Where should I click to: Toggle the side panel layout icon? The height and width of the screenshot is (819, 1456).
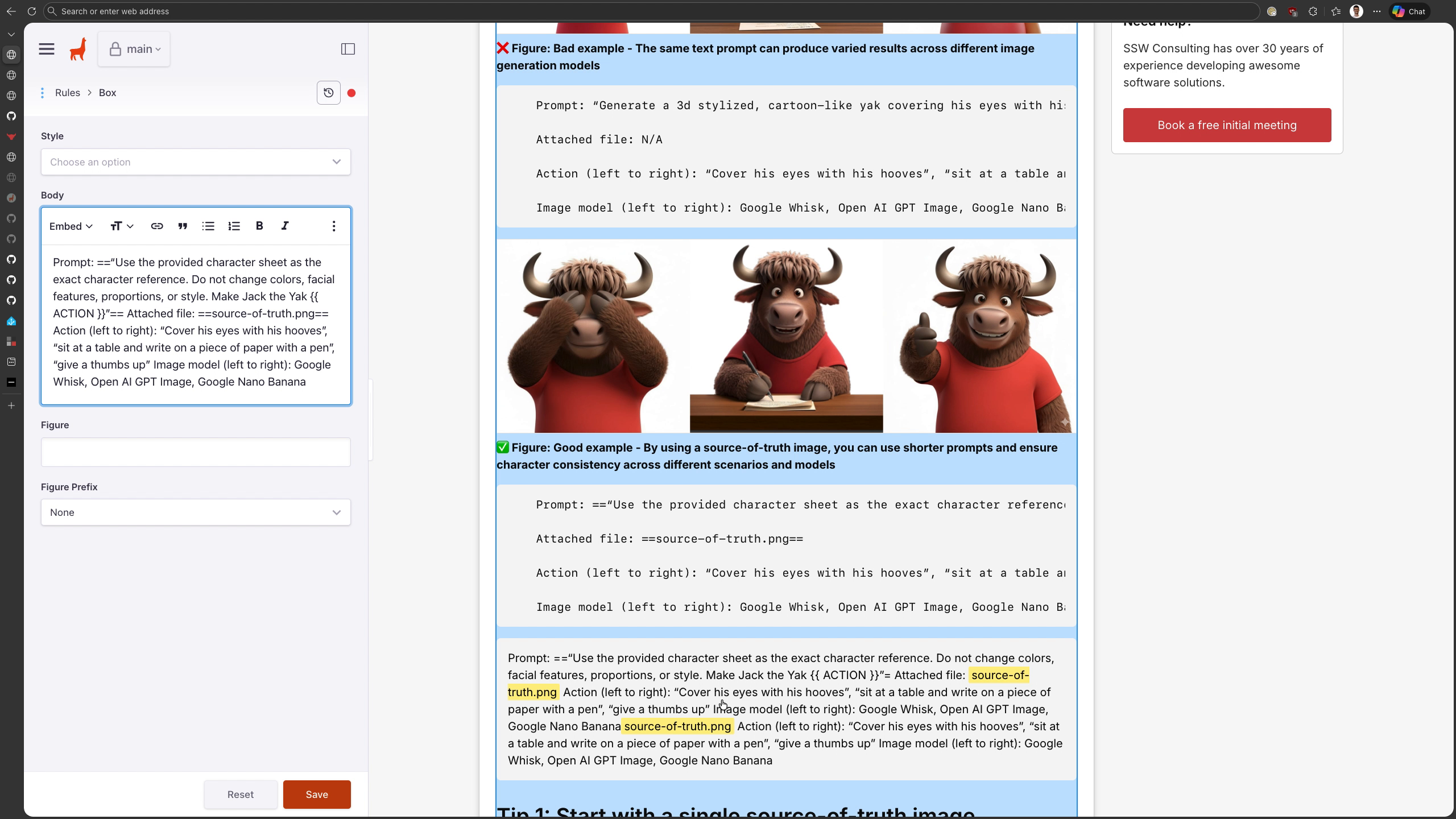point(347,49)
